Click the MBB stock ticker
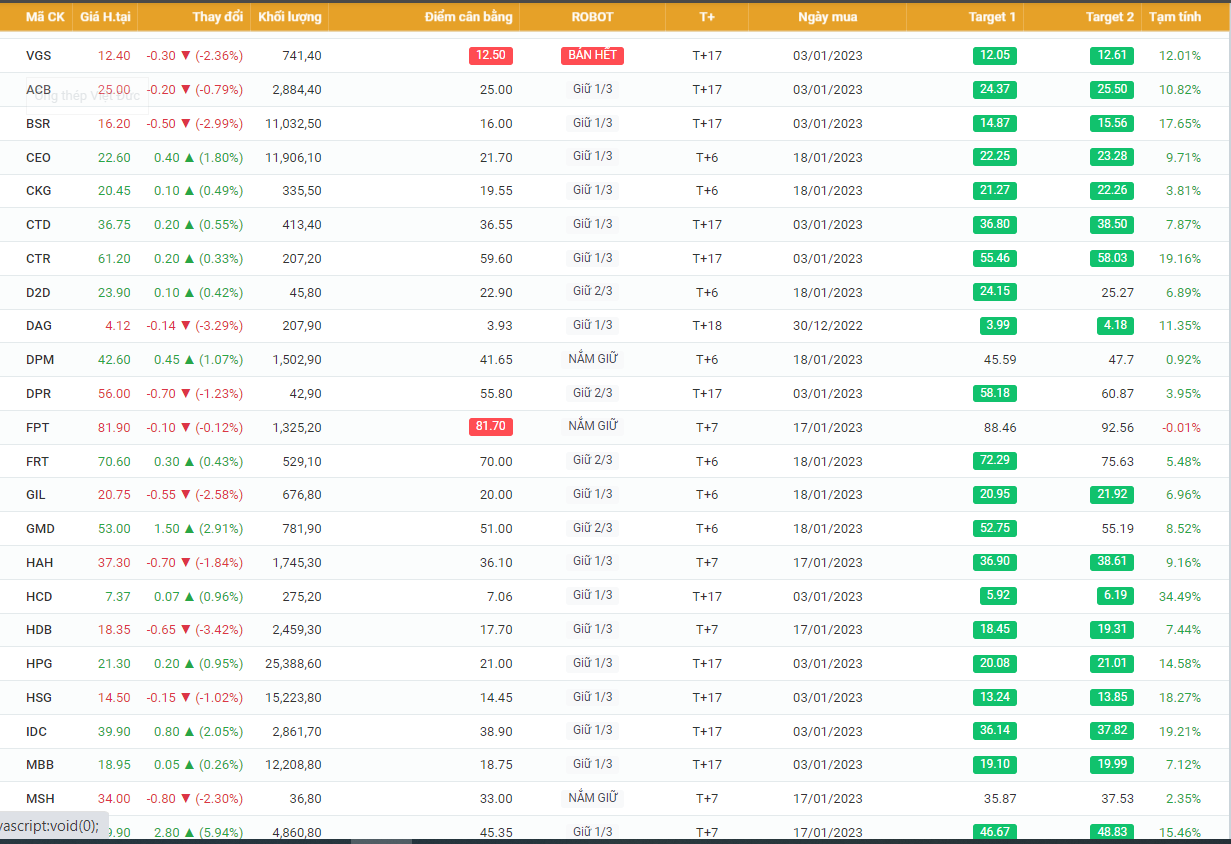Screen dimensions: 1231x844 pyautogui.click(x=40, y=765)
